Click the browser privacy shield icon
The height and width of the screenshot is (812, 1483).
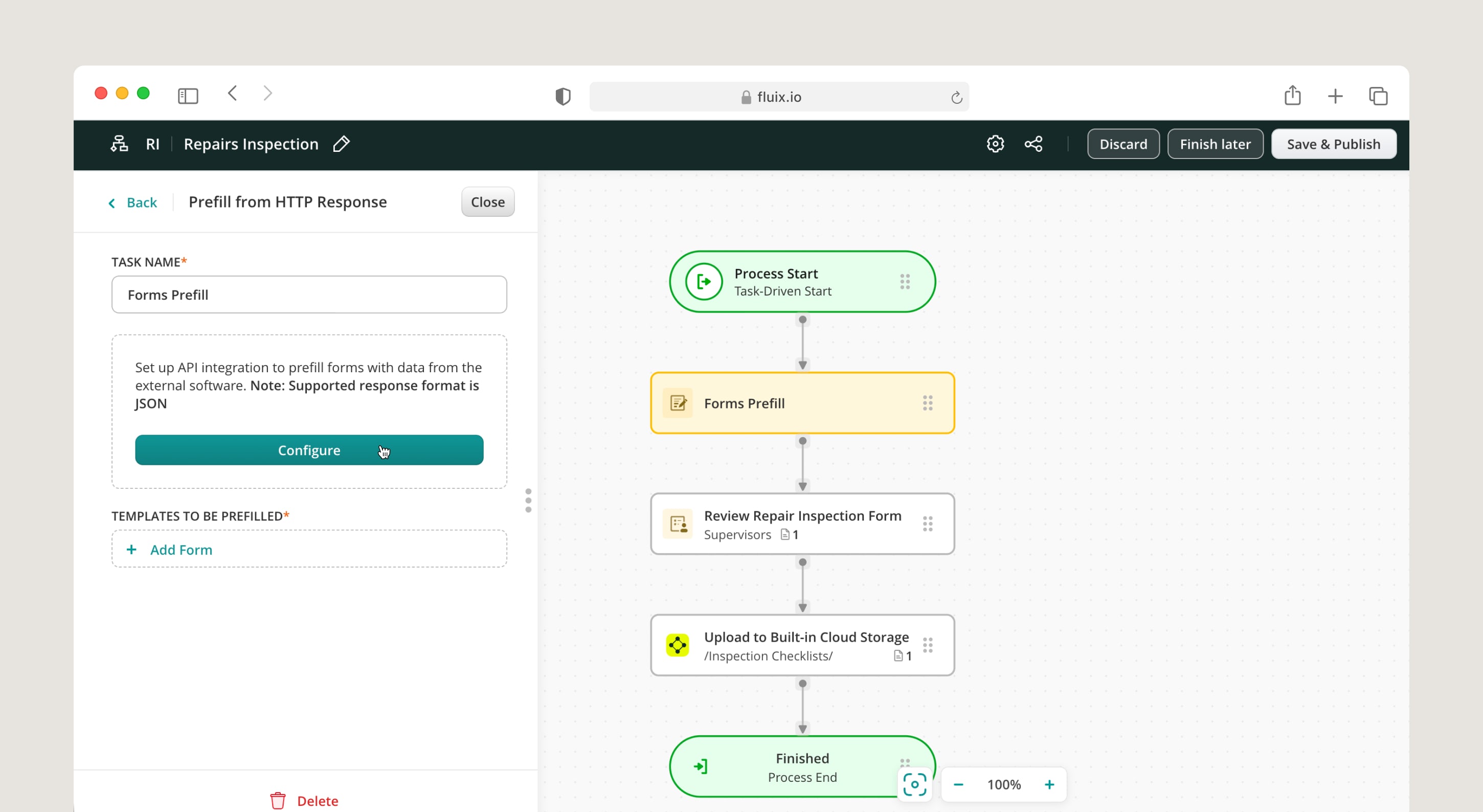tap(563, 97)
